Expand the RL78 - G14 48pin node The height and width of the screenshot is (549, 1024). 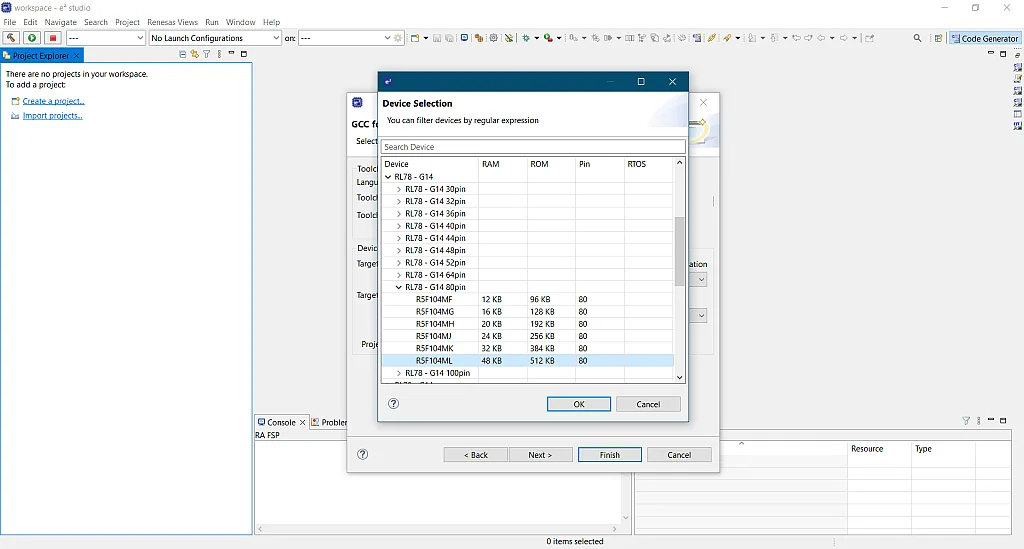tap(398, 251)
